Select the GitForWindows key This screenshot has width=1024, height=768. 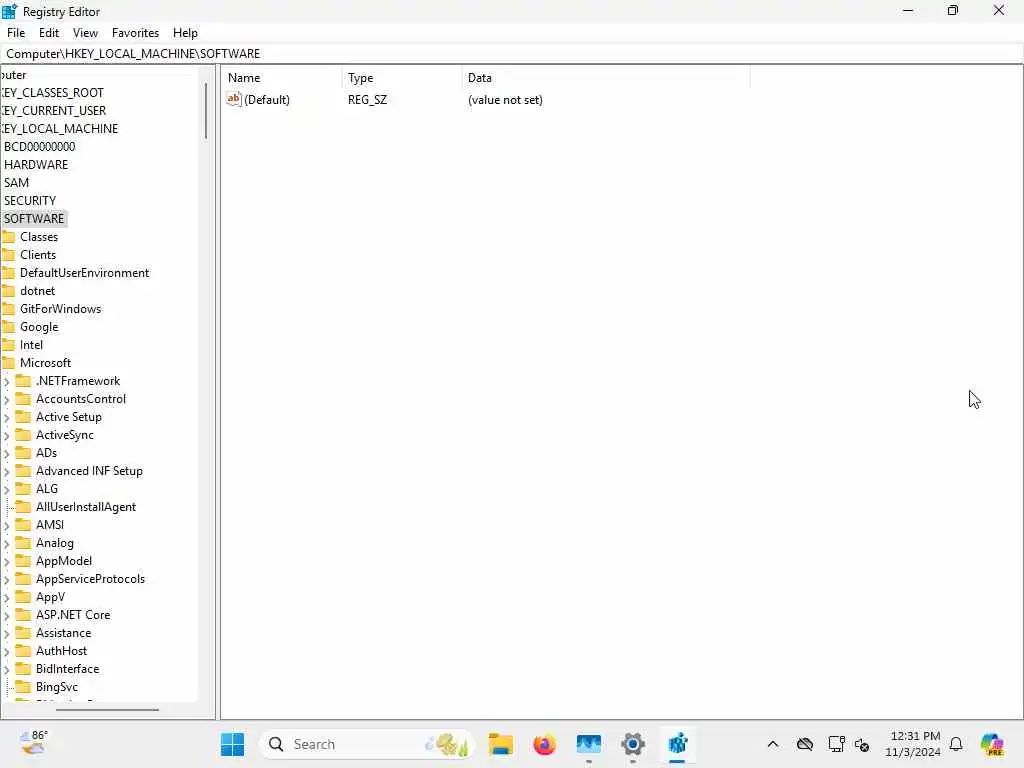tap(60, 309)
